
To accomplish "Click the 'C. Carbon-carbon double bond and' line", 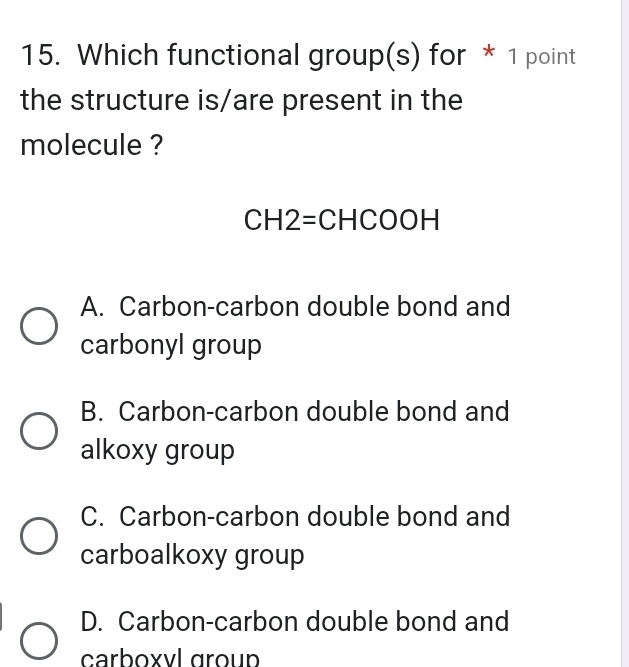I will click(295, 516).
